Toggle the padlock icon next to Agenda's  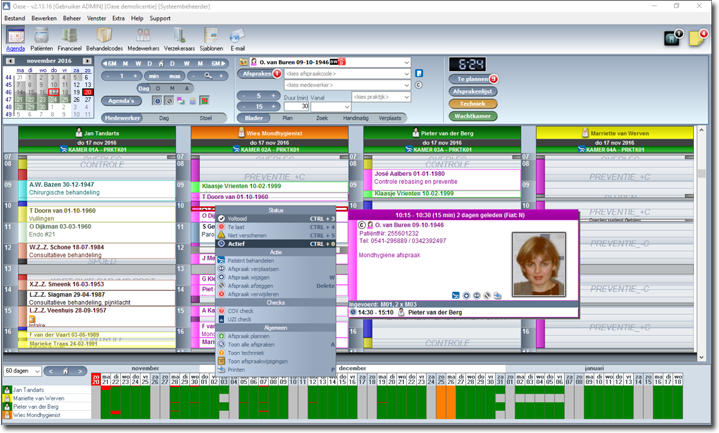(x=193, y=100)
